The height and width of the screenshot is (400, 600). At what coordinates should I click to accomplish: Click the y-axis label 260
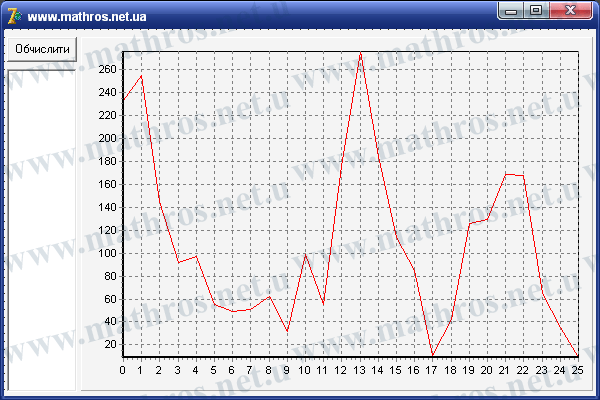[x=107, y=69]
